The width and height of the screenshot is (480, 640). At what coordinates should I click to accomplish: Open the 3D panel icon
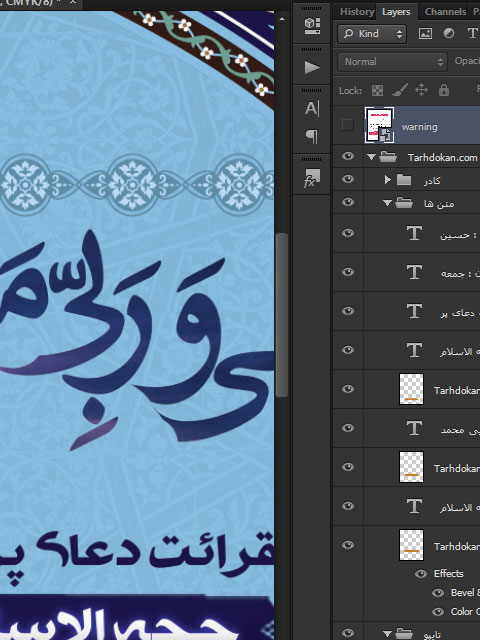pos(312,26)
